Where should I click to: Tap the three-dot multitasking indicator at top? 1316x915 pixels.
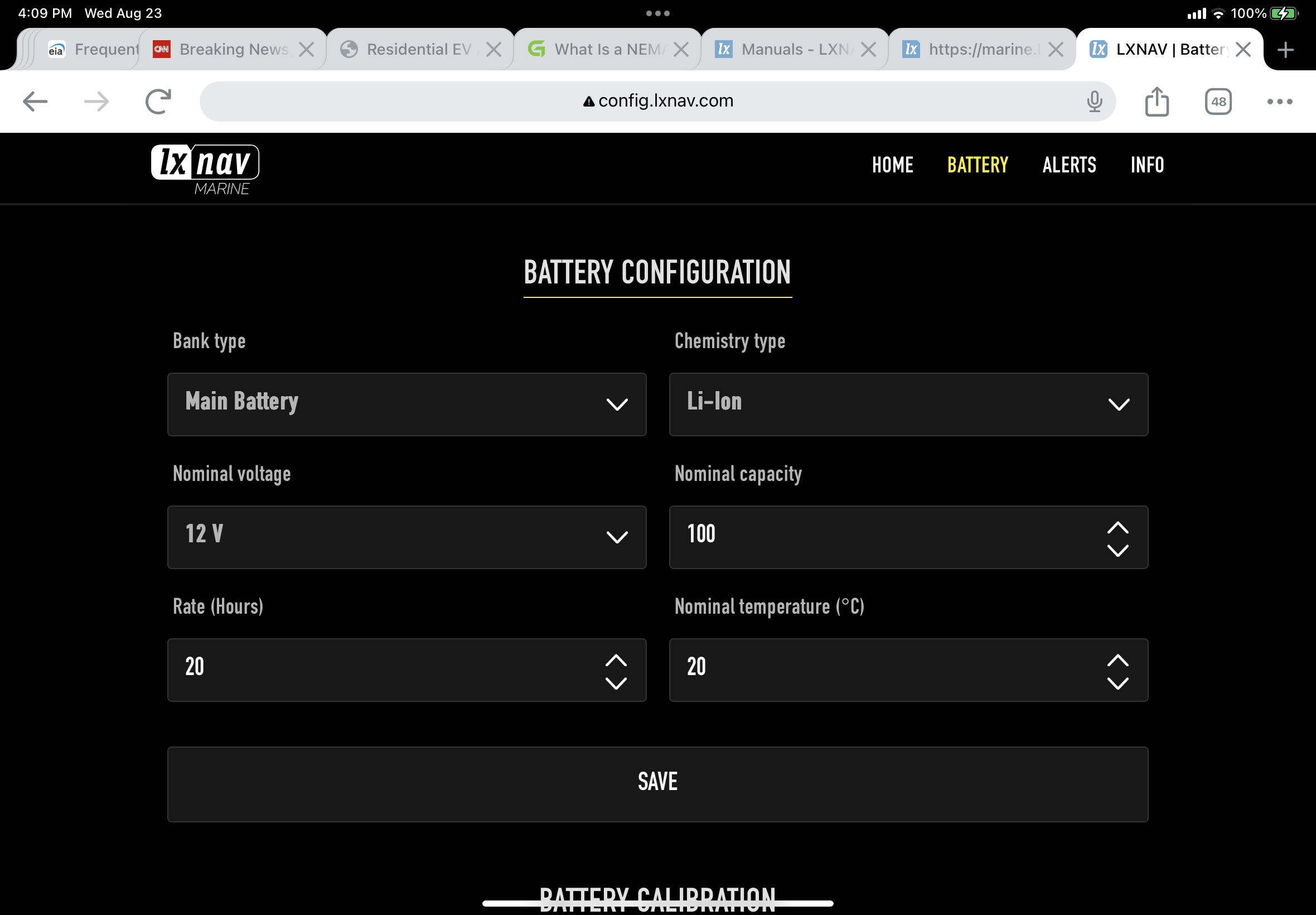tap(657, 13)
